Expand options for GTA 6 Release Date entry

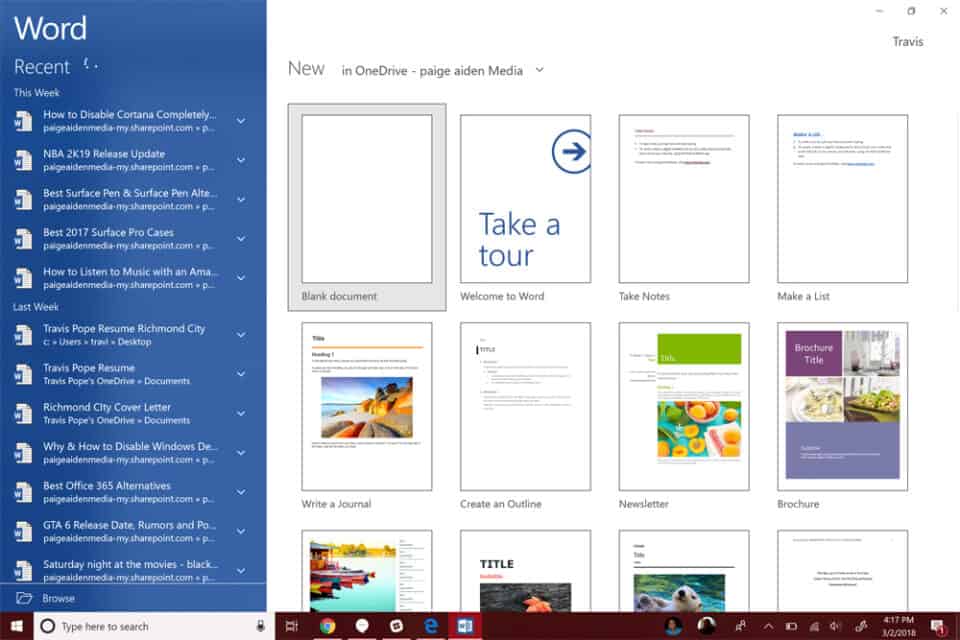[x=241, y=531]
